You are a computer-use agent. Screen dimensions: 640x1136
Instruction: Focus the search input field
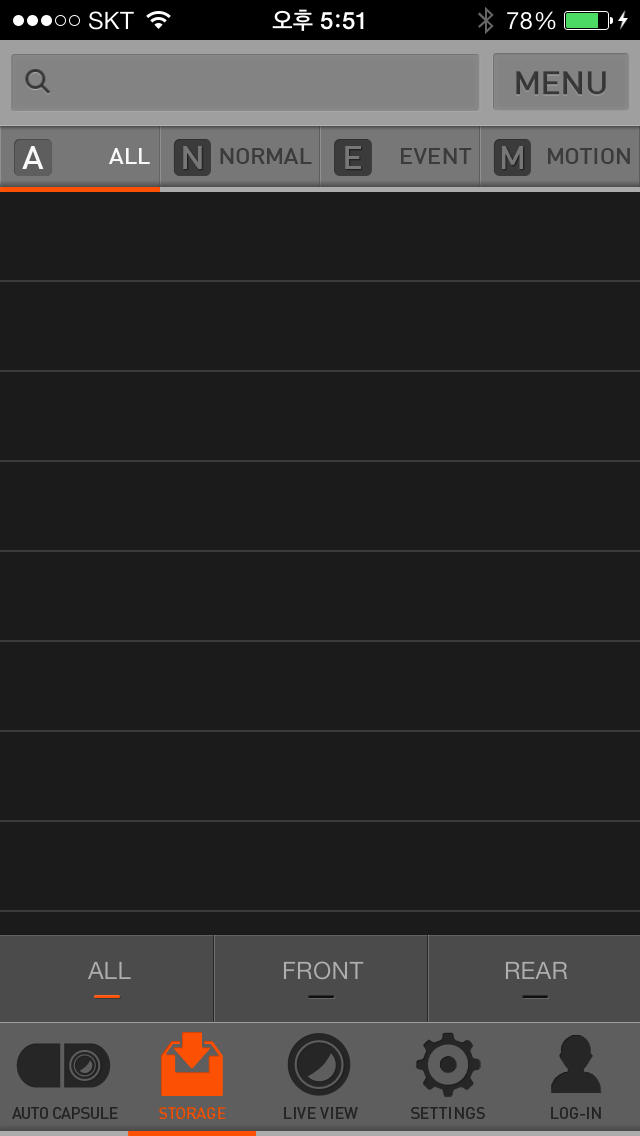pyautogui.click(x=260, y=82)
